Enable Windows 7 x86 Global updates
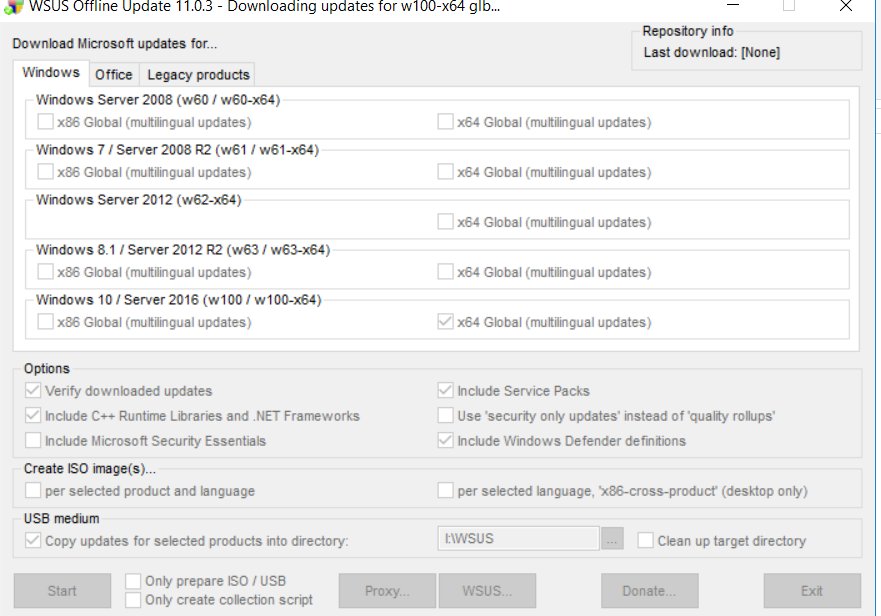 point(45,171)
